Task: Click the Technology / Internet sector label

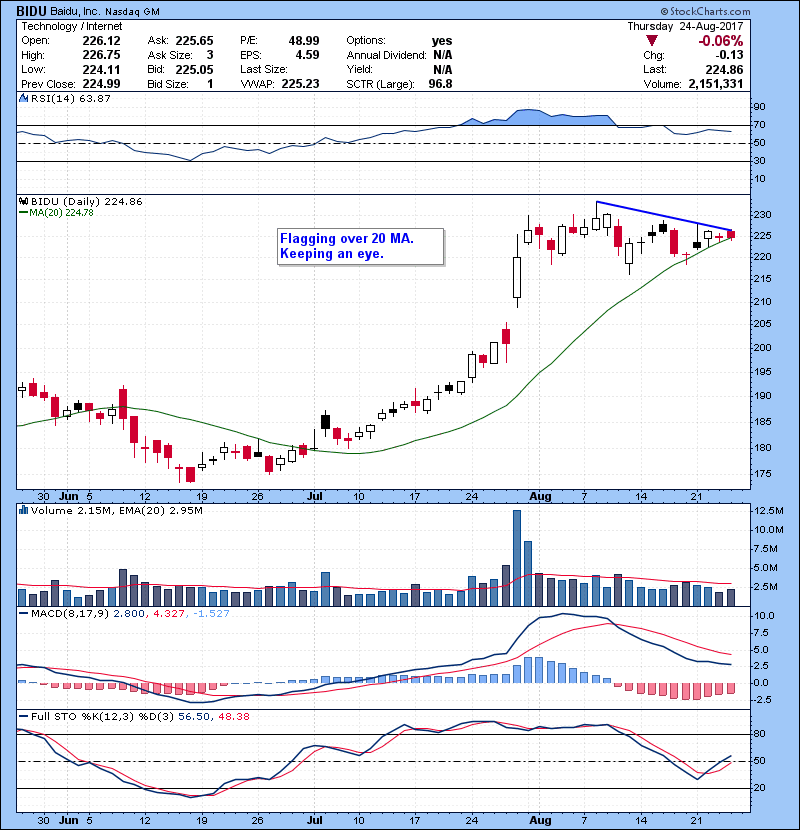Action: click(x=71, y=26)
